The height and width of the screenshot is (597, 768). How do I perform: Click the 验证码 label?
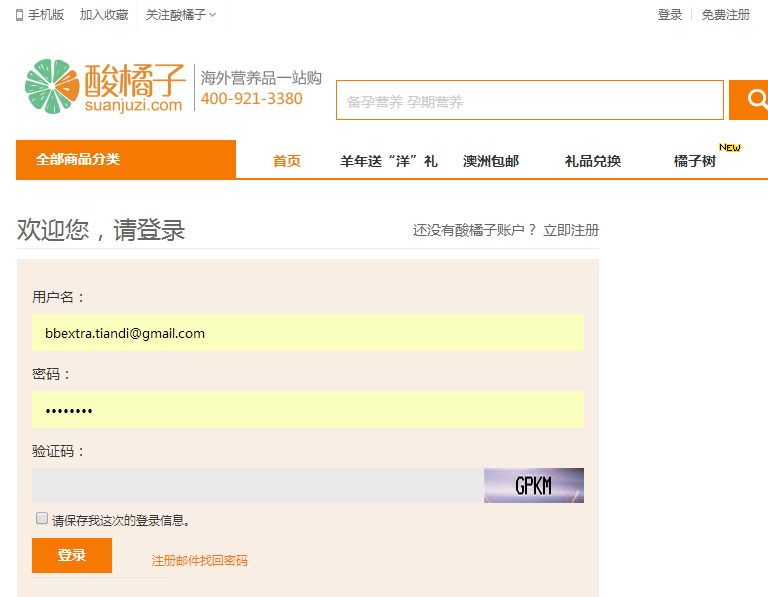pos(58,451)
